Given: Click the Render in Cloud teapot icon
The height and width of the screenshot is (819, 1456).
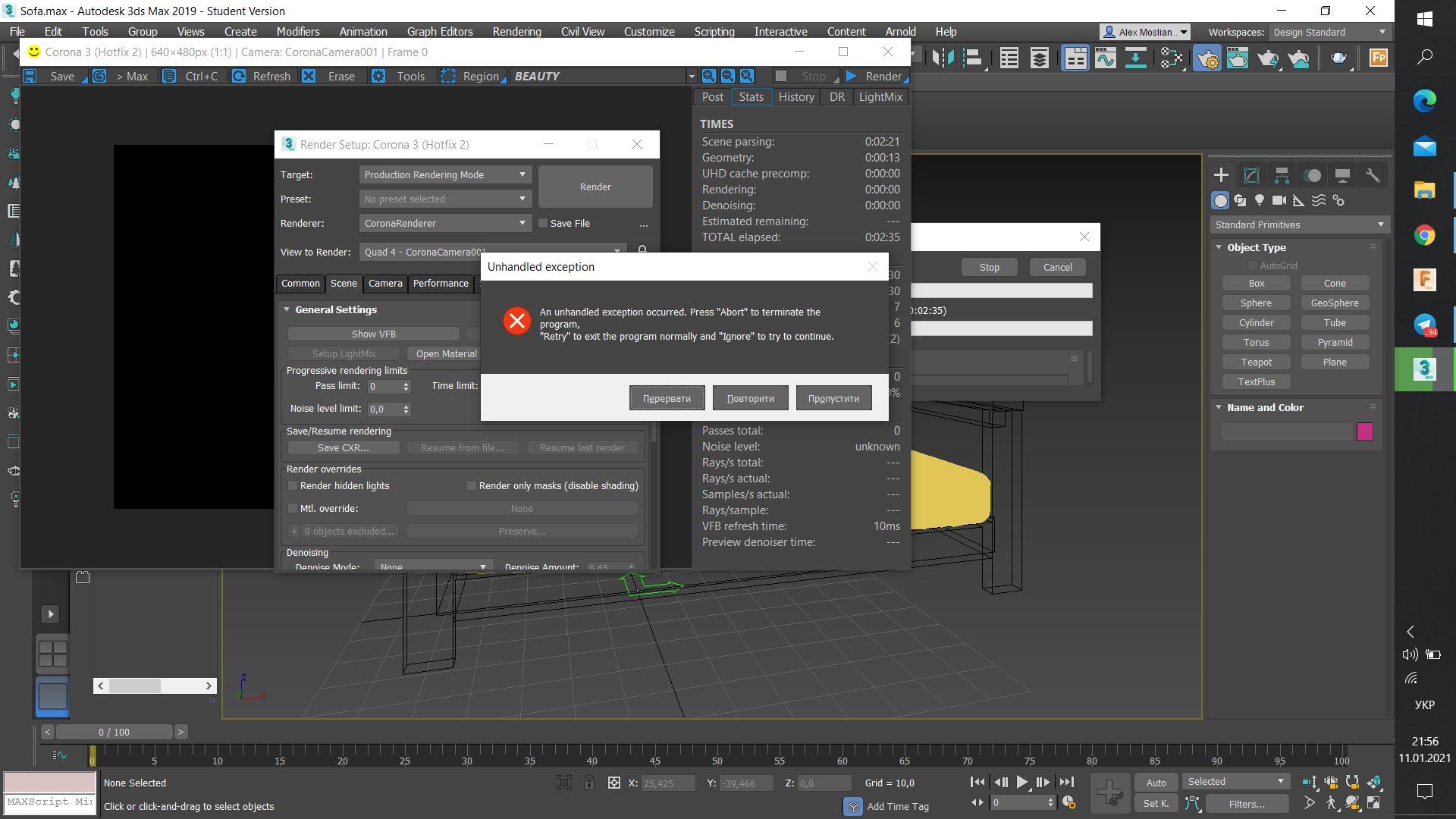Looking at the screenshot, I should 1298,58.
